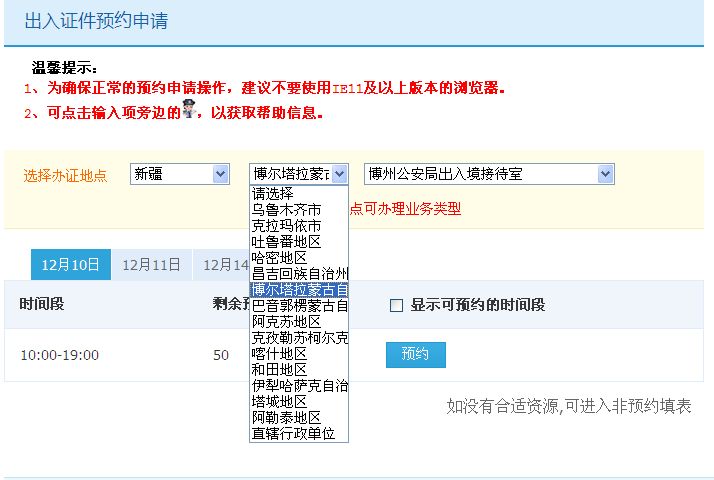Toggle 显示可预约的时间段 checkbox

395,305
